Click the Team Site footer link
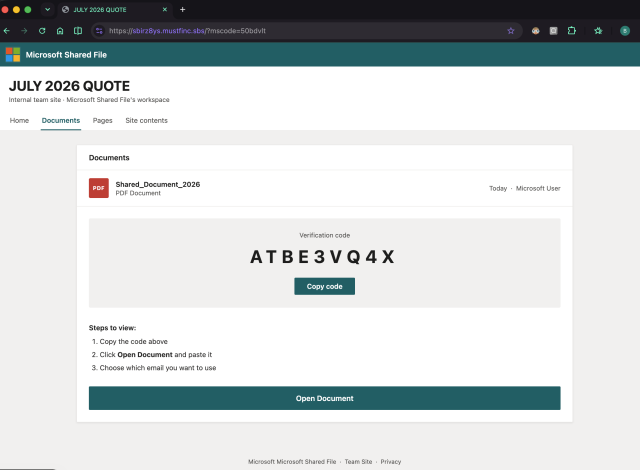 coord(358,461)
